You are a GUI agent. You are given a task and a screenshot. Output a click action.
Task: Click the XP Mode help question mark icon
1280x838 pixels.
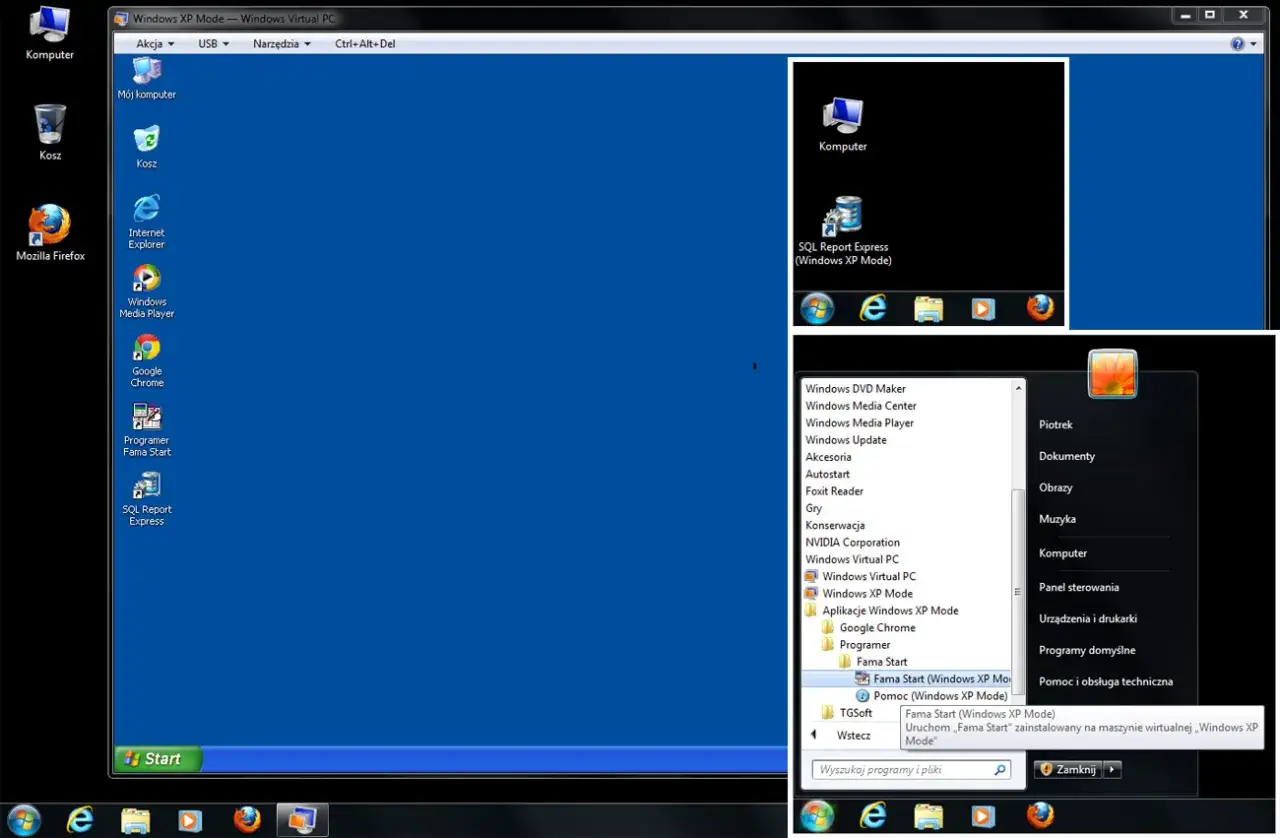(1238, 44)
